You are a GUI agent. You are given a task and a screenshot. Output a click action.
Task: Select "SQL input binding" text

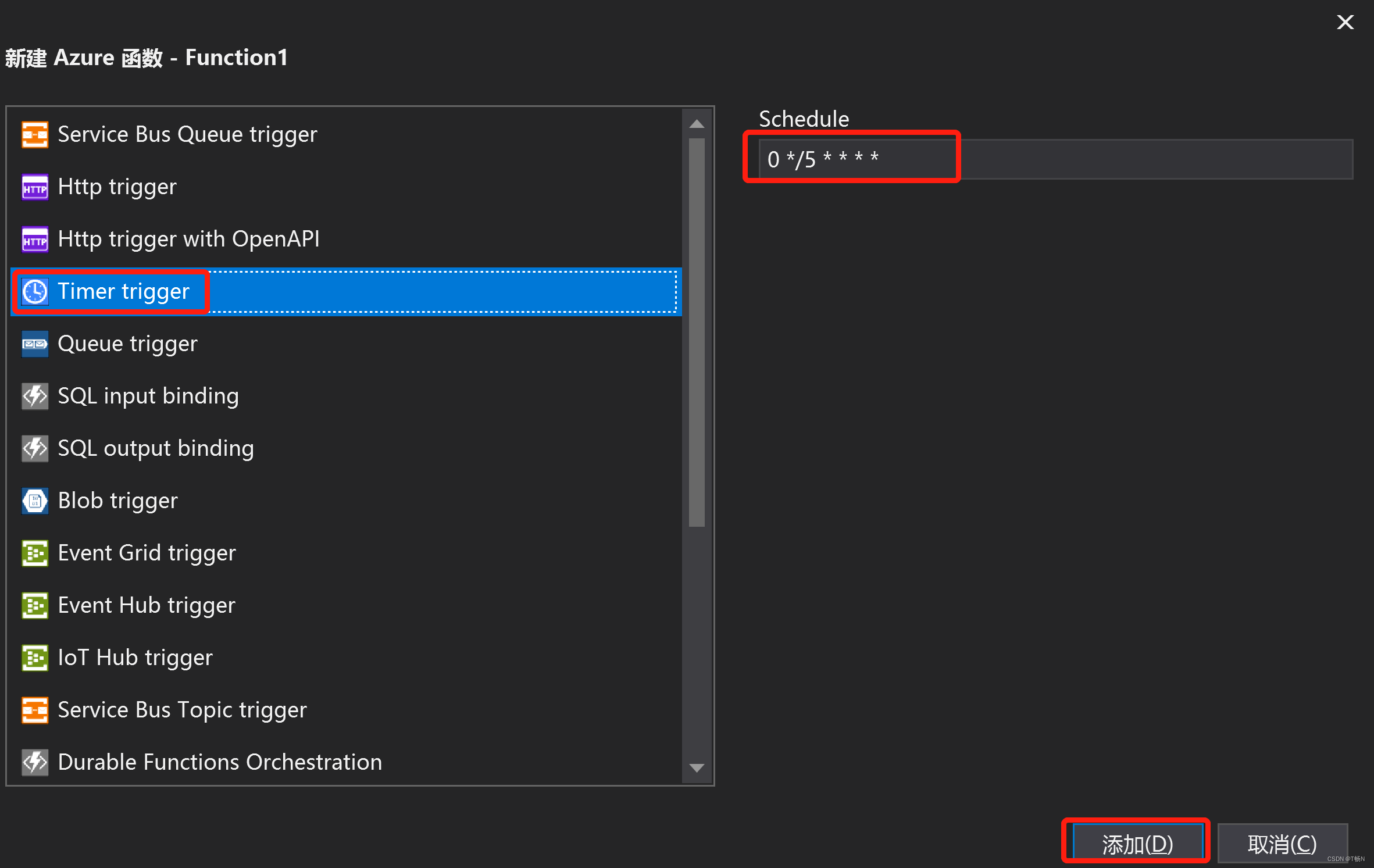[148, 397]
